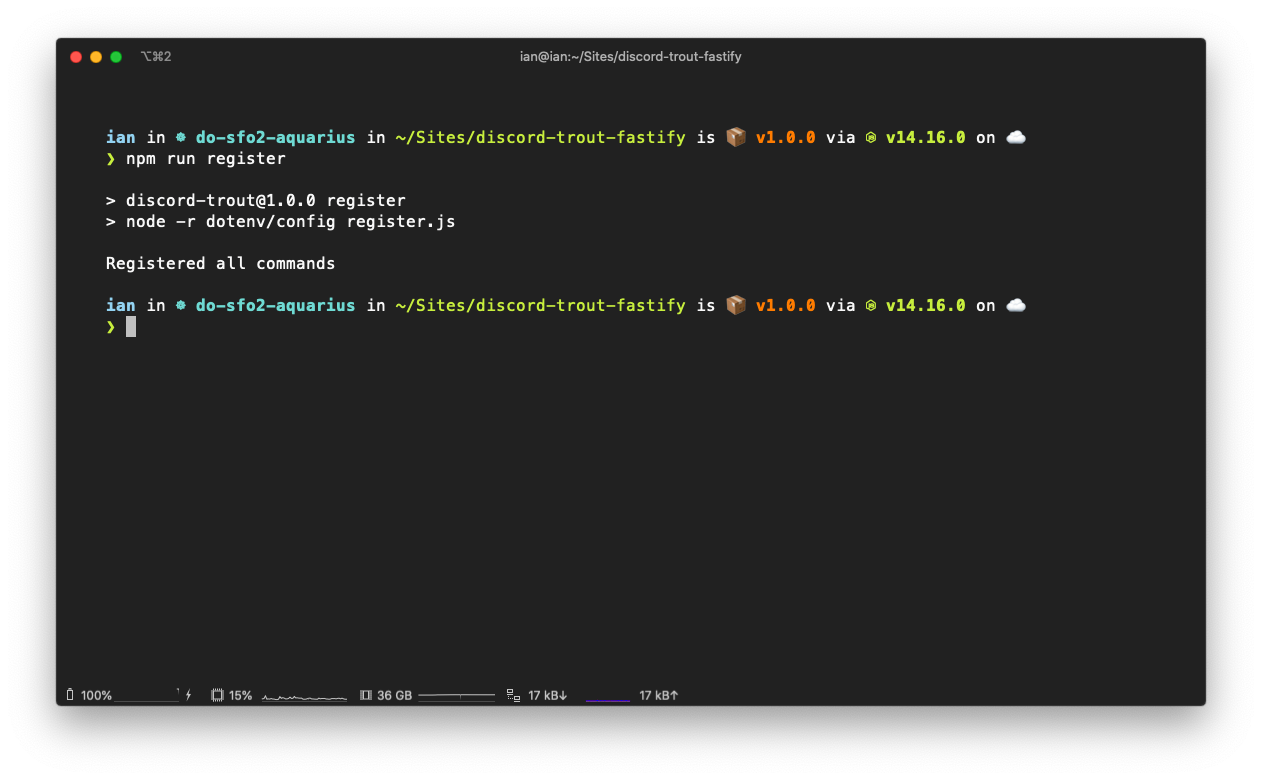Screen dimensions: 1262x780
Task: Click the purple network activity graph line
Action: click(607, 700)
